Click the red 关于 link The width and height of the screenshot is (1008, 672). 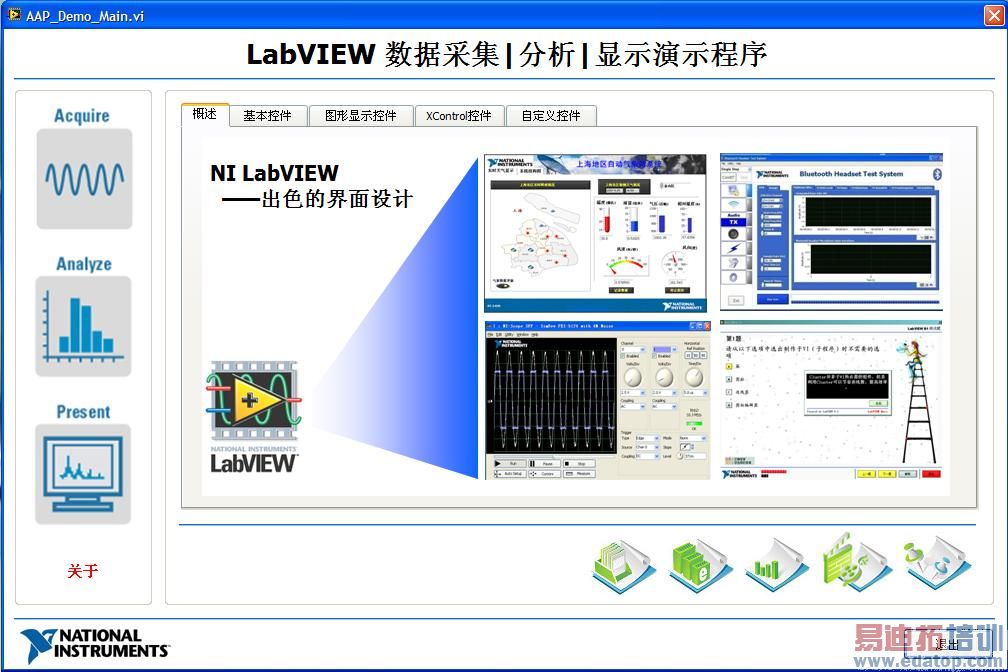(x=83, y=571)
